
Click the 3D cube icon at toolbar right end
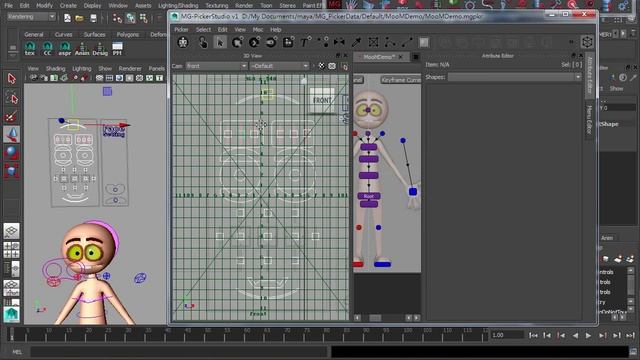pyautogui.click(x=587, y=42)
